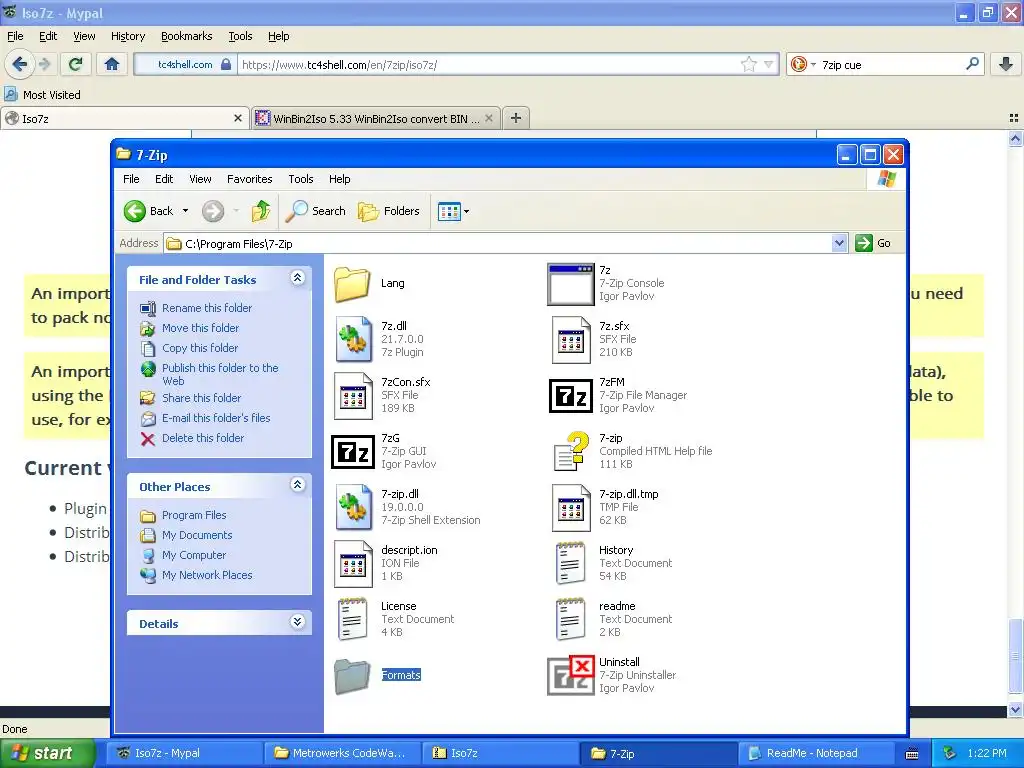1024x768 pixels.
Task: Open the browser URL history dropdown arrow
Action: (x=769, y=64)
